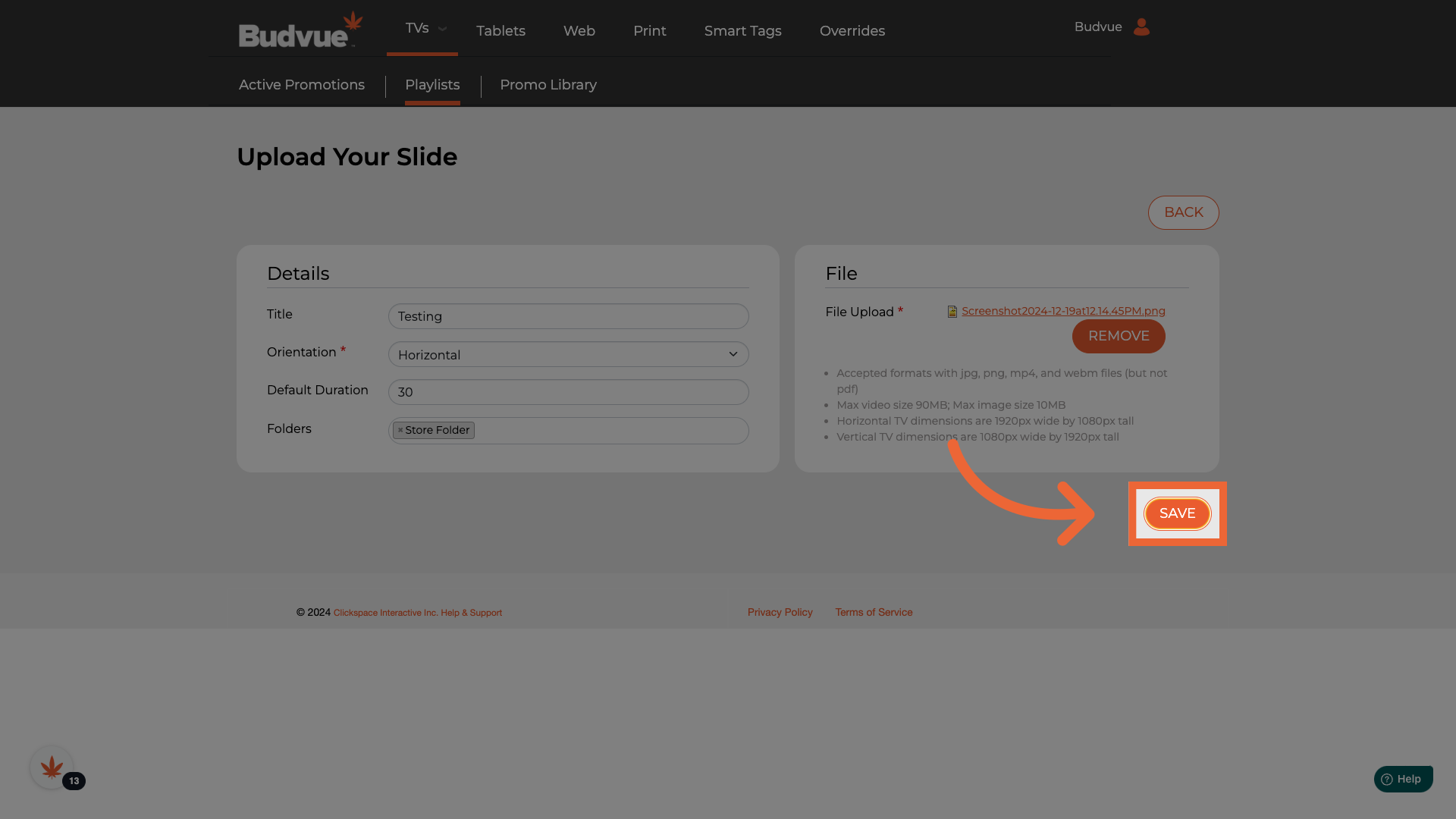1456x819 pixels.
Task: Click the Help question mark button
Action: point(1403,779)
